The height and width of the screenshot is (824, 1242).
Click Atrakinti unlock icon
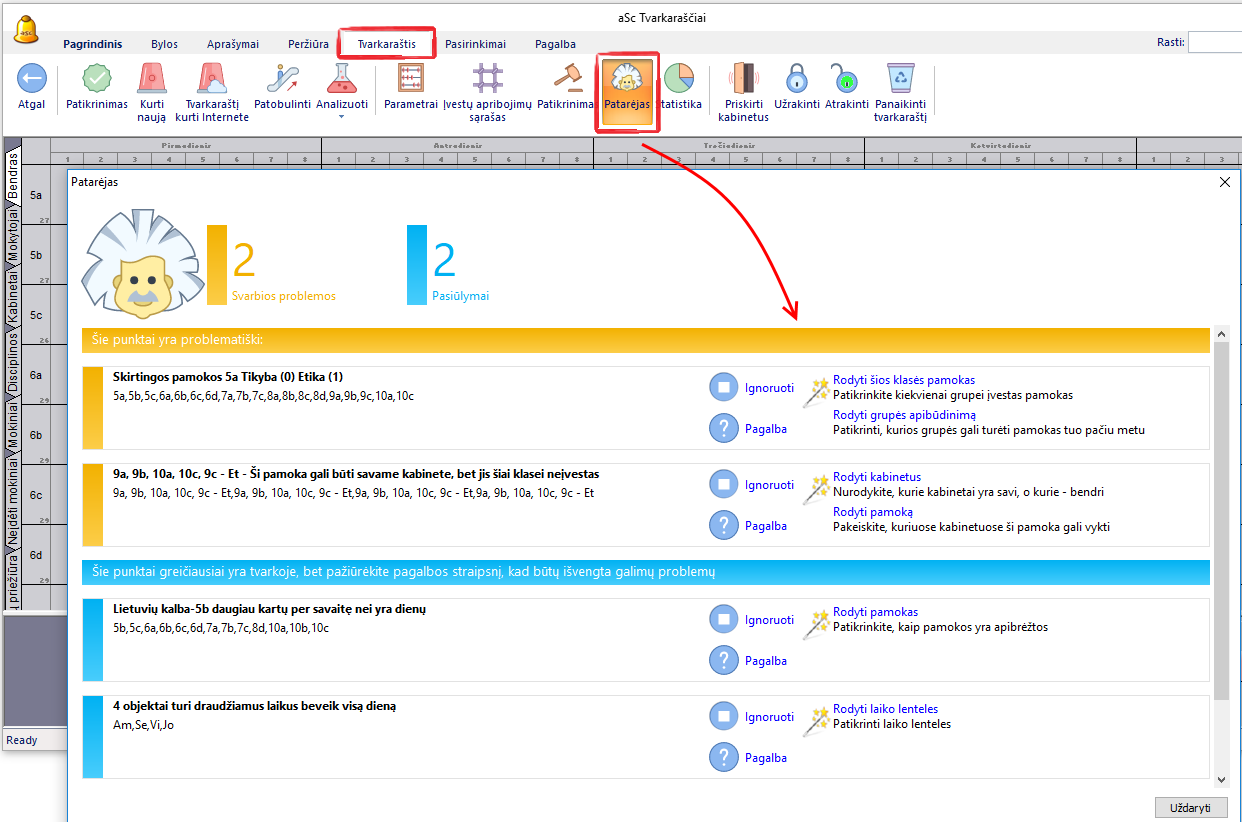(x=846, y=79)
